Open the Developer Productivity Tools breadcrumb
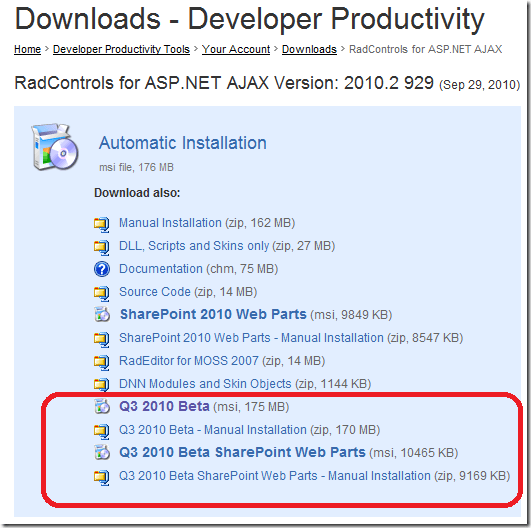The height and width of the screenshot is (528, 531). (x=121, y=49)
